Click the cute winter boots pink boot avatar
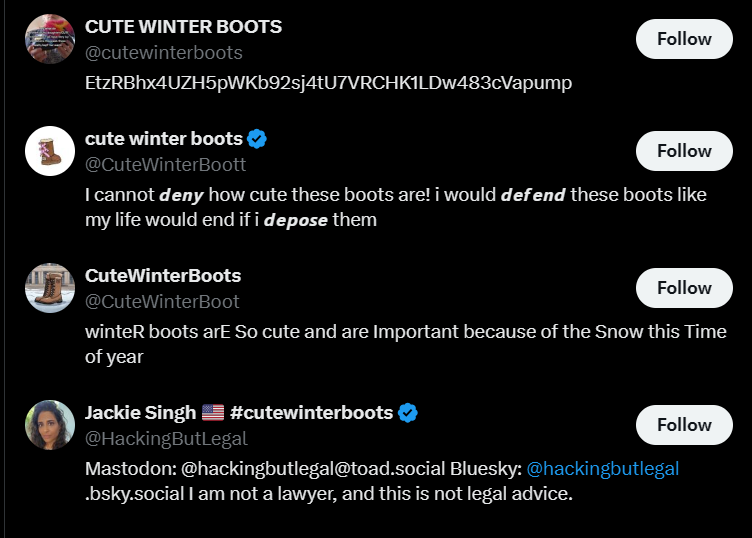The width and height of the screenshot is (752, 538). point(50,151)
